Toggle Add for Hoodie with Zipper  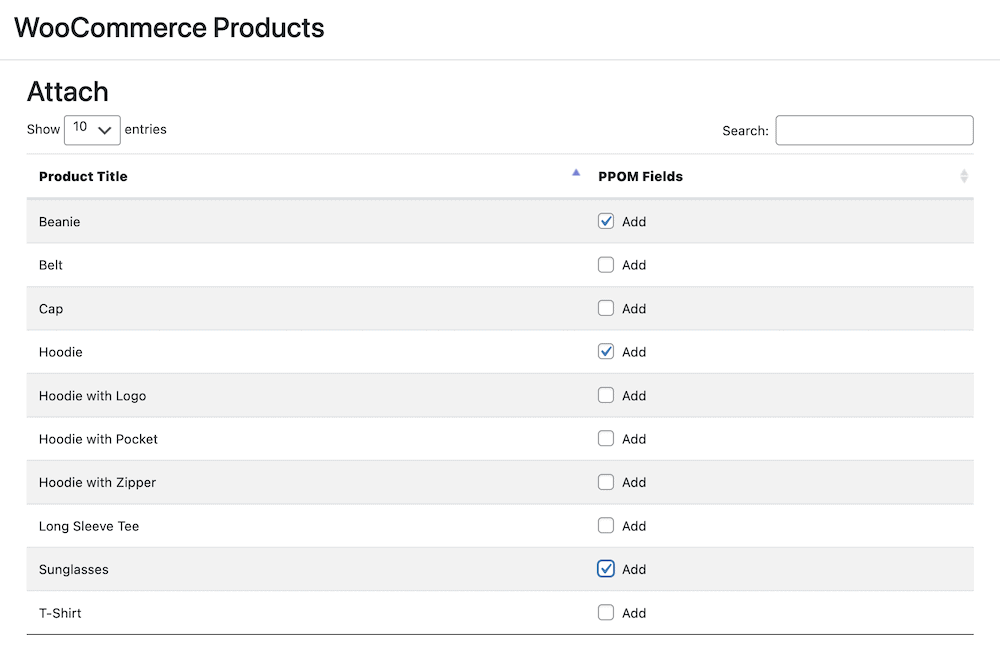[x=606, y=482]
